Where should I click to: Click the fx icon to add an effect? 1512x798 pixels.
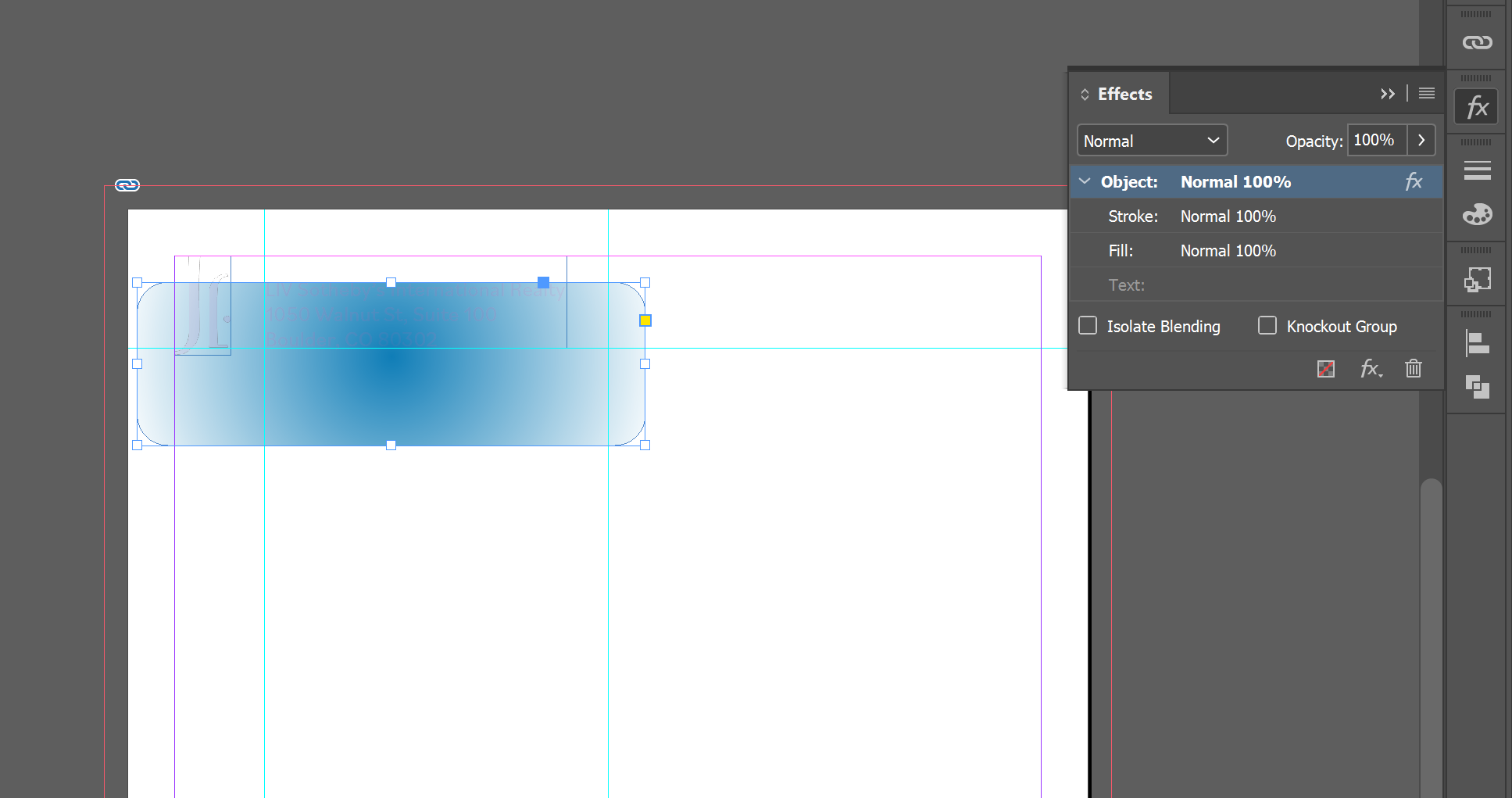click(x=1371, y=368)
